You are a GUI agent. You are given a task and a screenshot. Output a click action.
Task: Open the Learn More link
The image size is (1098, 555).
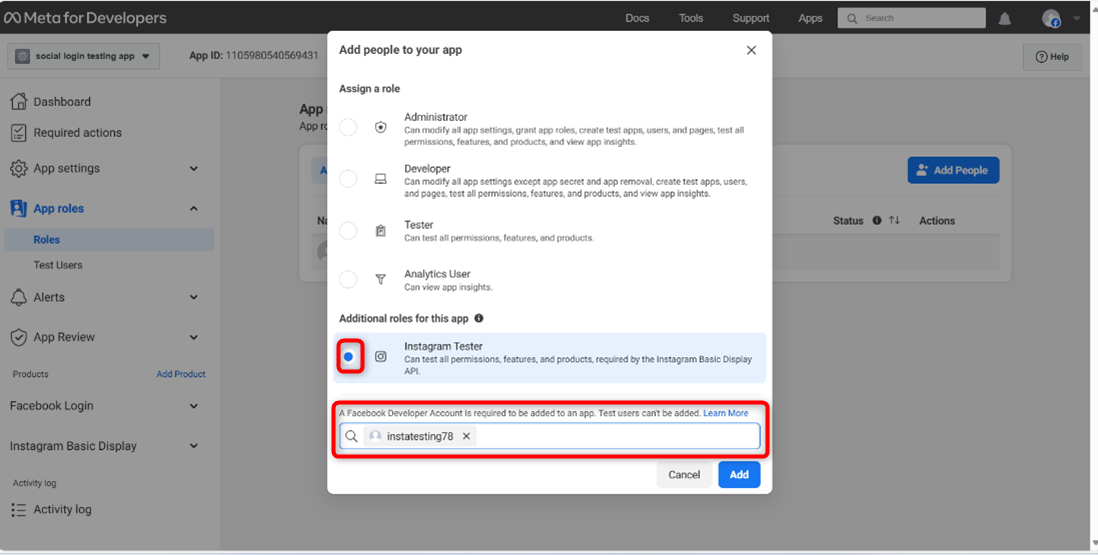725,413
